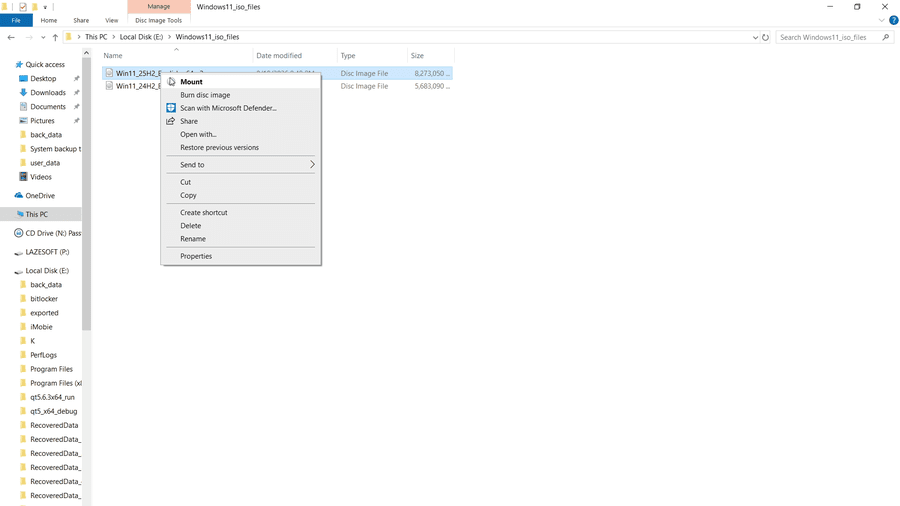Image resolution: width=900 pixels, height=506 pixels.
Task: Click the navigation pane scrollbar
Action: pos(86,195)
